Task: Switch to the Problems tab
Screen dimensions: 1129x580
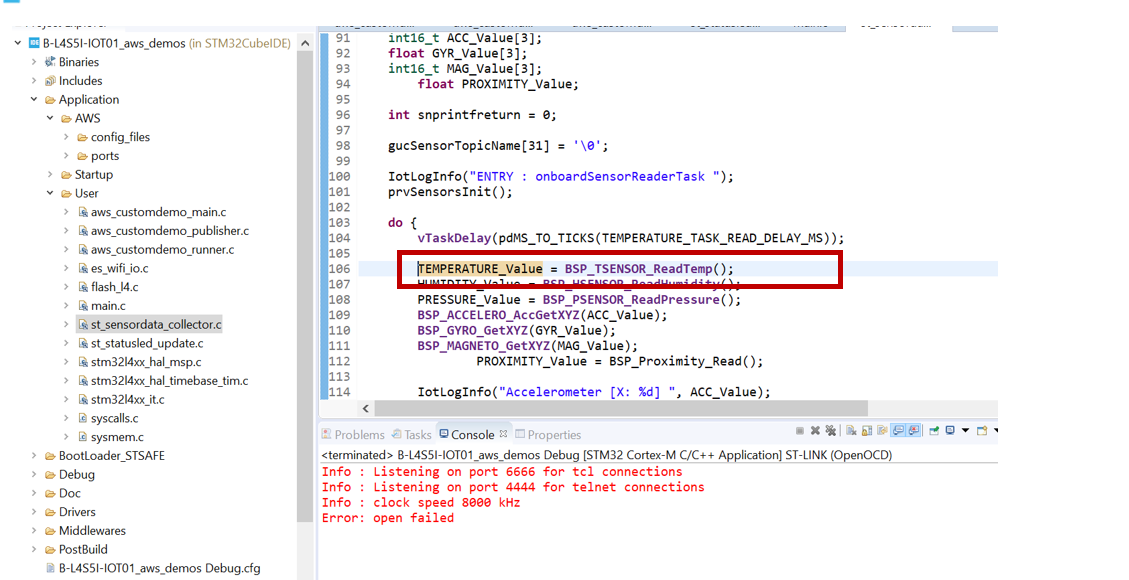Action: click(x=353, y=435)
